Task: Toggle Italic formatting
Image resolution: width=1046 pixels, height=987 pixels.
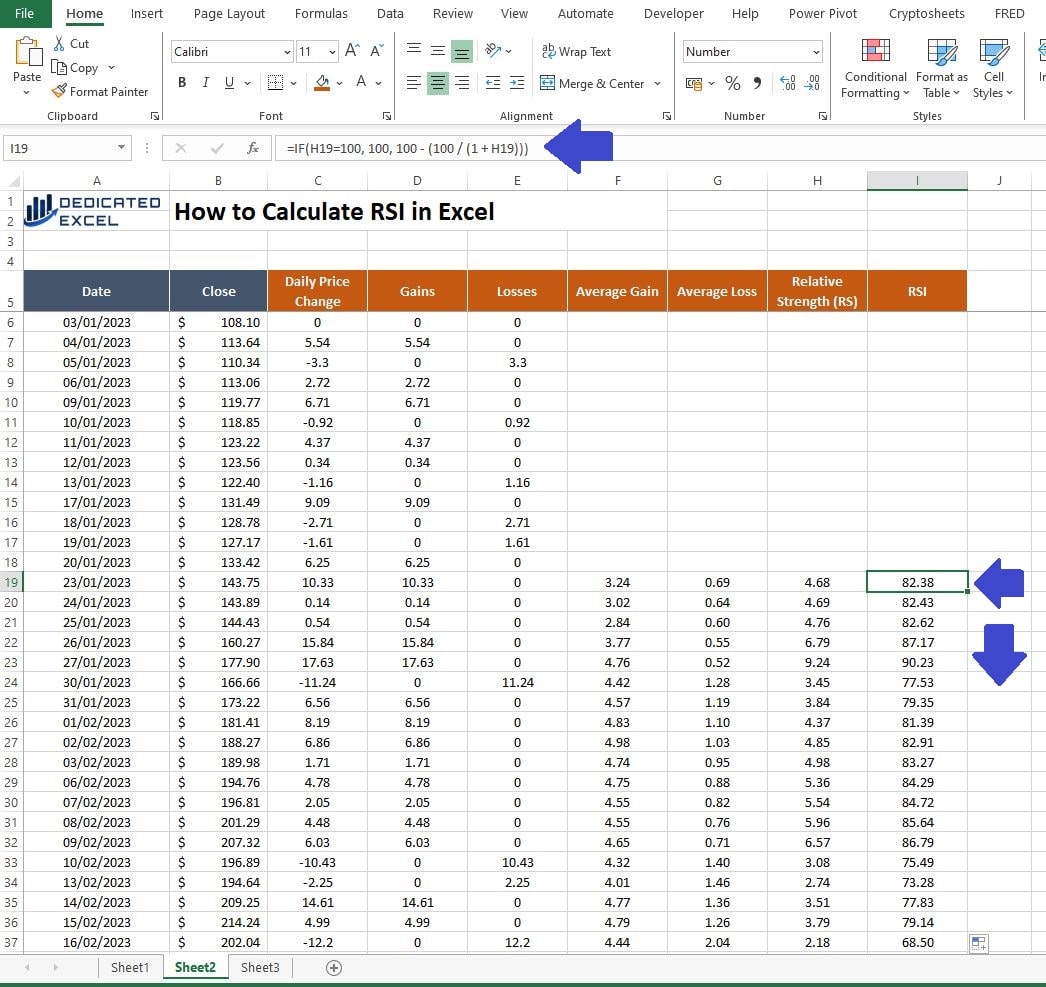Action: 205,83
